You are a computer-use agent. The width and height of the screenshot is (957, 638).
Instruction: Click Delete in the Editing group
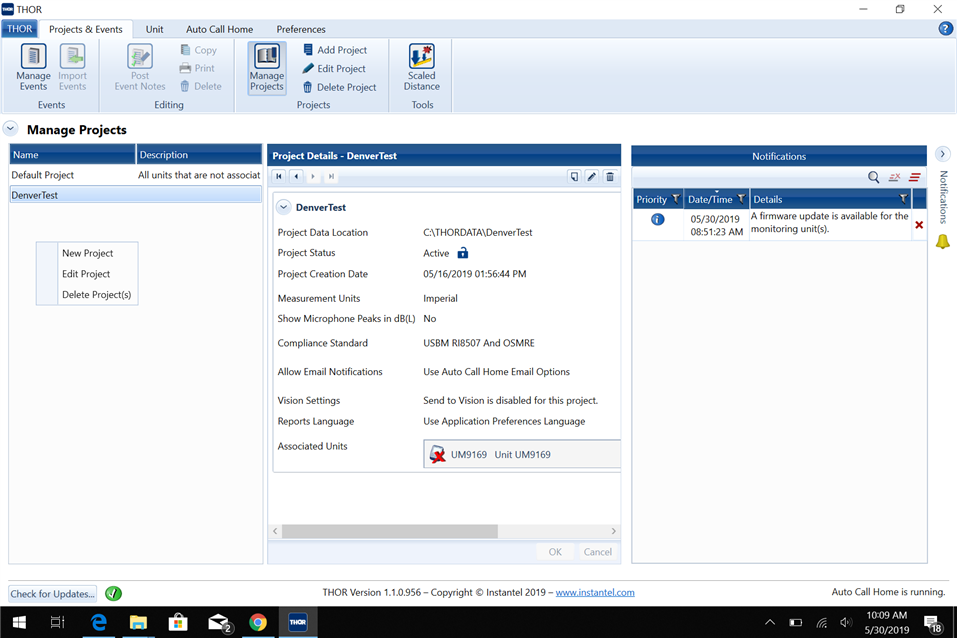click(x=201, y=86)
